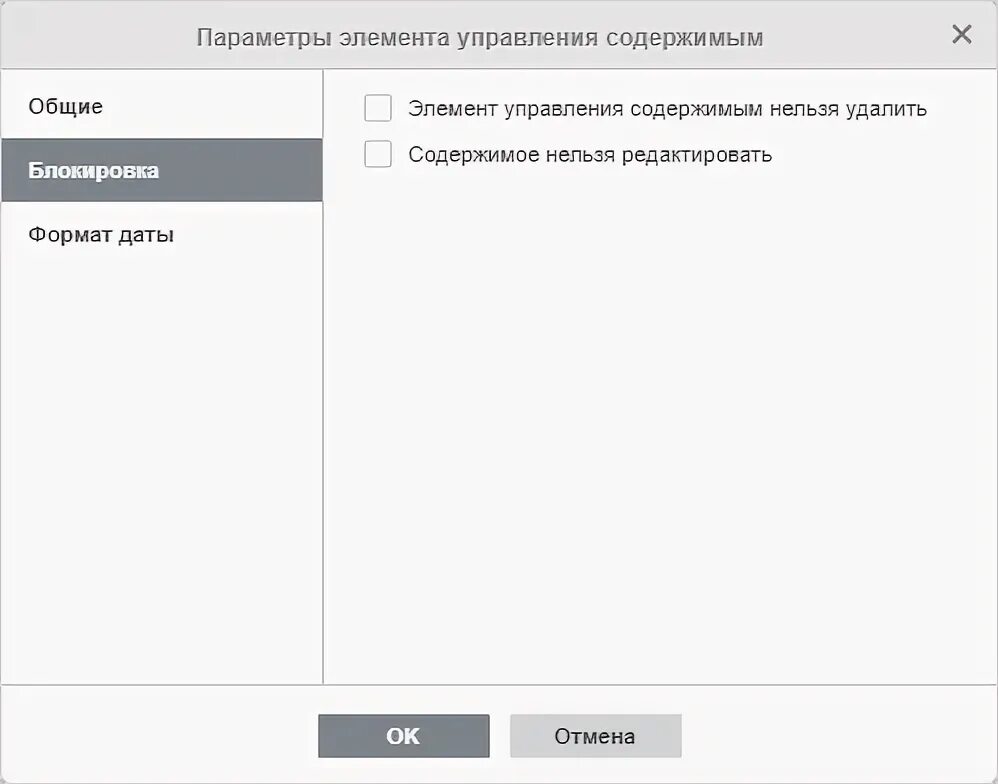Click the grey Отмена button
This screenshot has height=784, width=998.
pos(595,736)
